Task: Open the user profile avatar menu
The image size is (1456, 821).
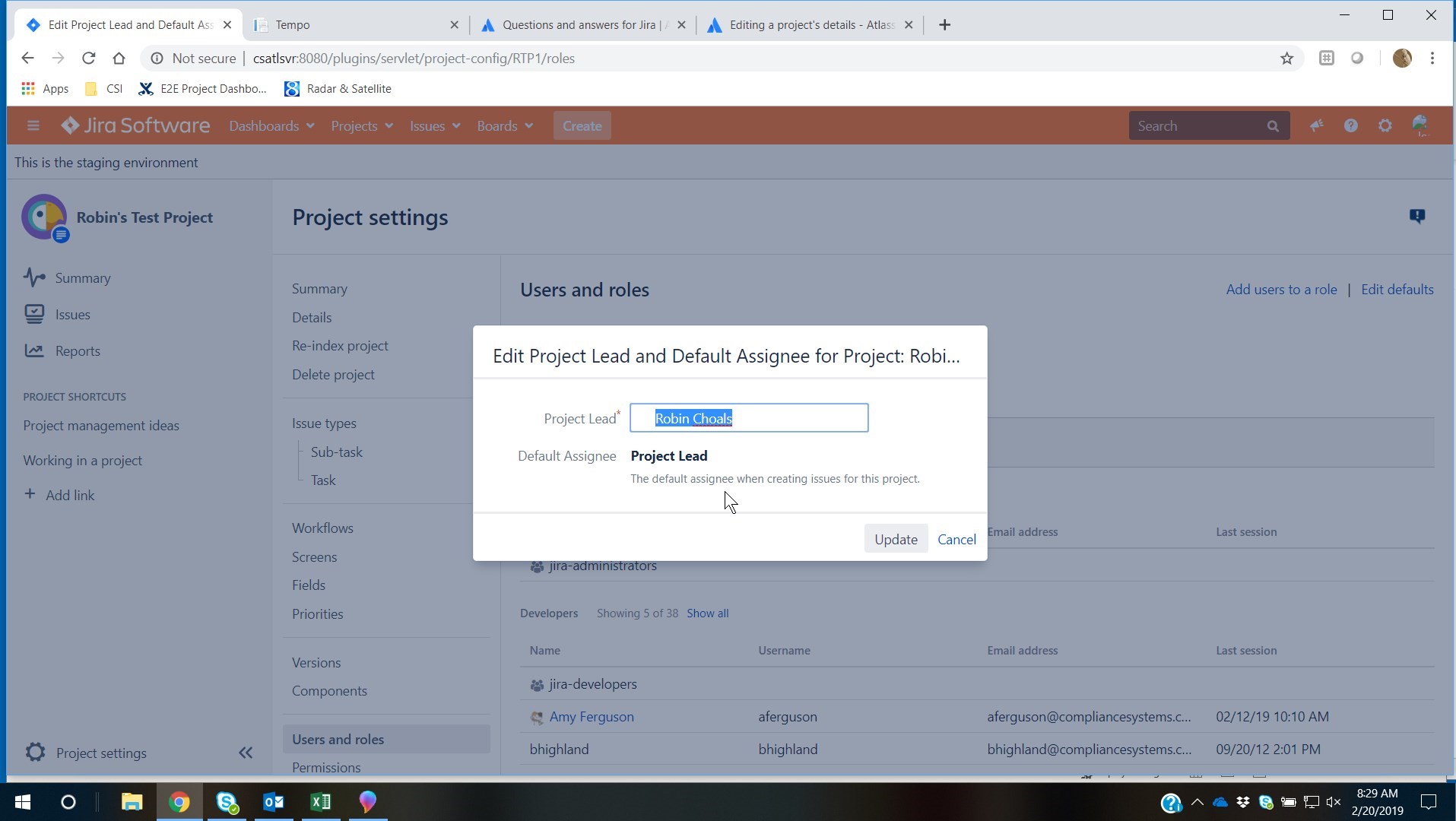Action: click(x=1420, y=125)
